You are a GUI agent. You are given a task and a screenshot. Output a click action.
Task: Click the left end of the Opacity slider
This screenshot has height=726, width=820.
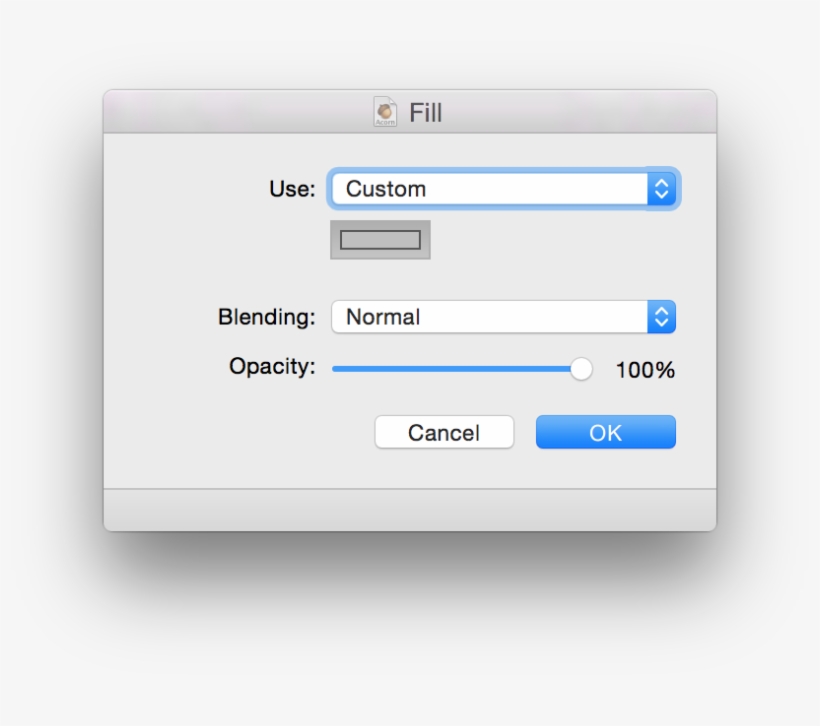point(336,369)
